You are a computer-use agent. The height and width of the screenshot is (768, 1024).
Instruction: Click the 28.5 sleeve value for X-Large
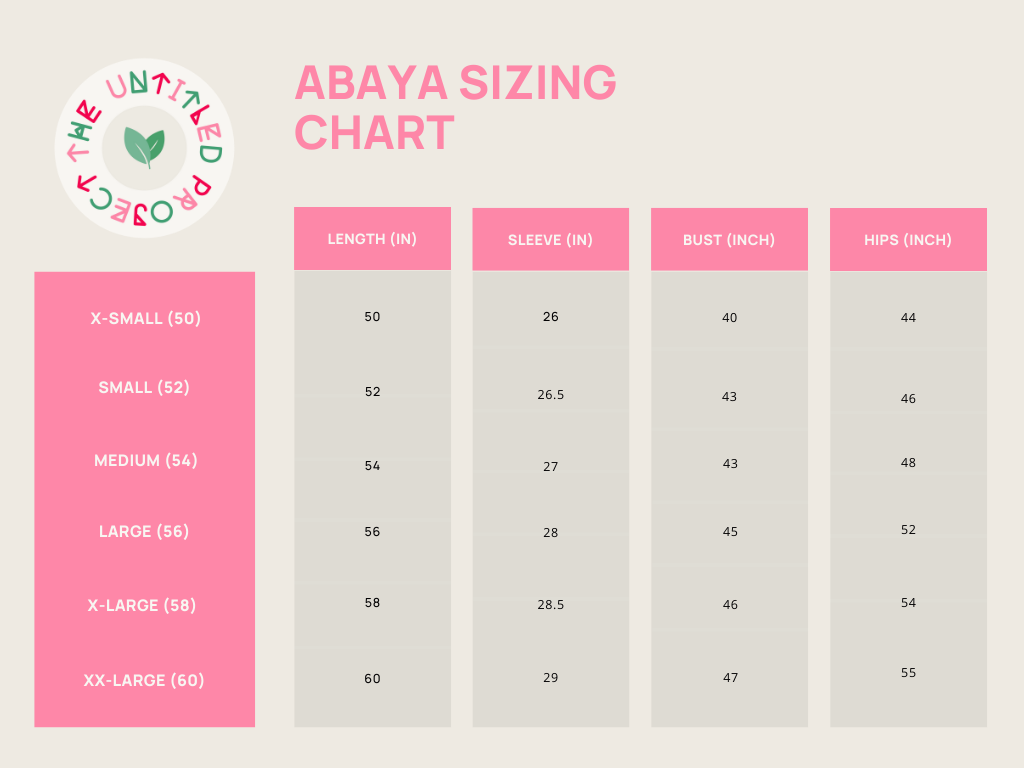[x=551, y=604]
